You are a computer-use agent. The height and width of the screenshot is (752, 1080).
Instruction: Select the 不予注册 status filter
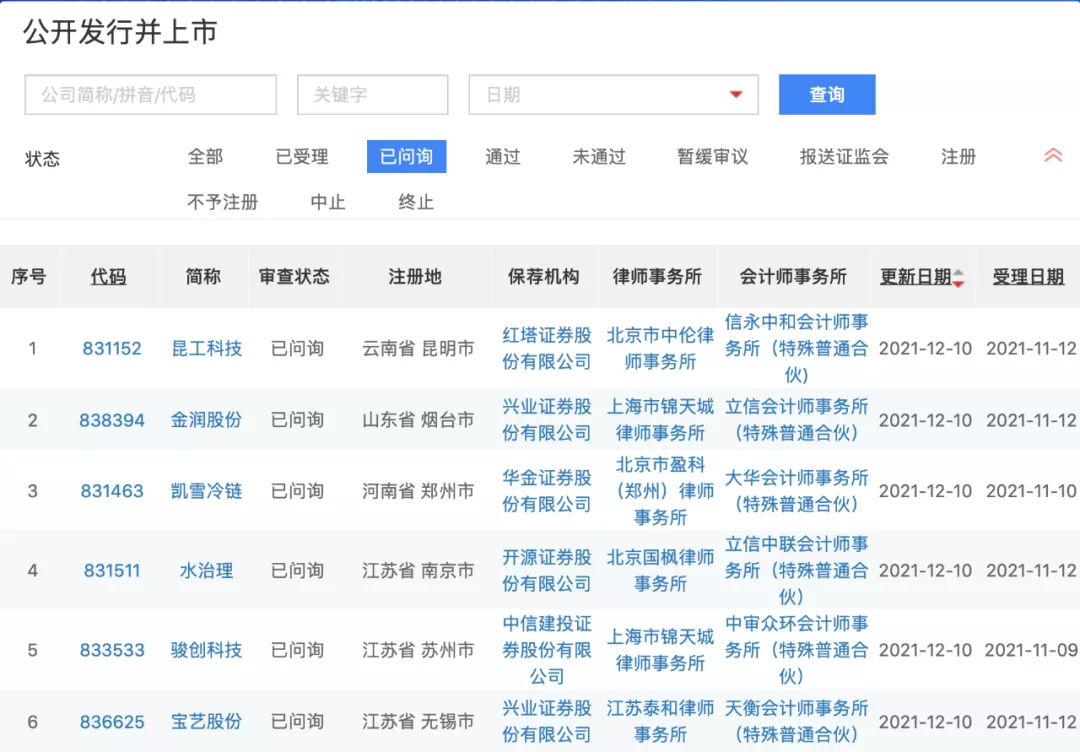click(222, 202)
